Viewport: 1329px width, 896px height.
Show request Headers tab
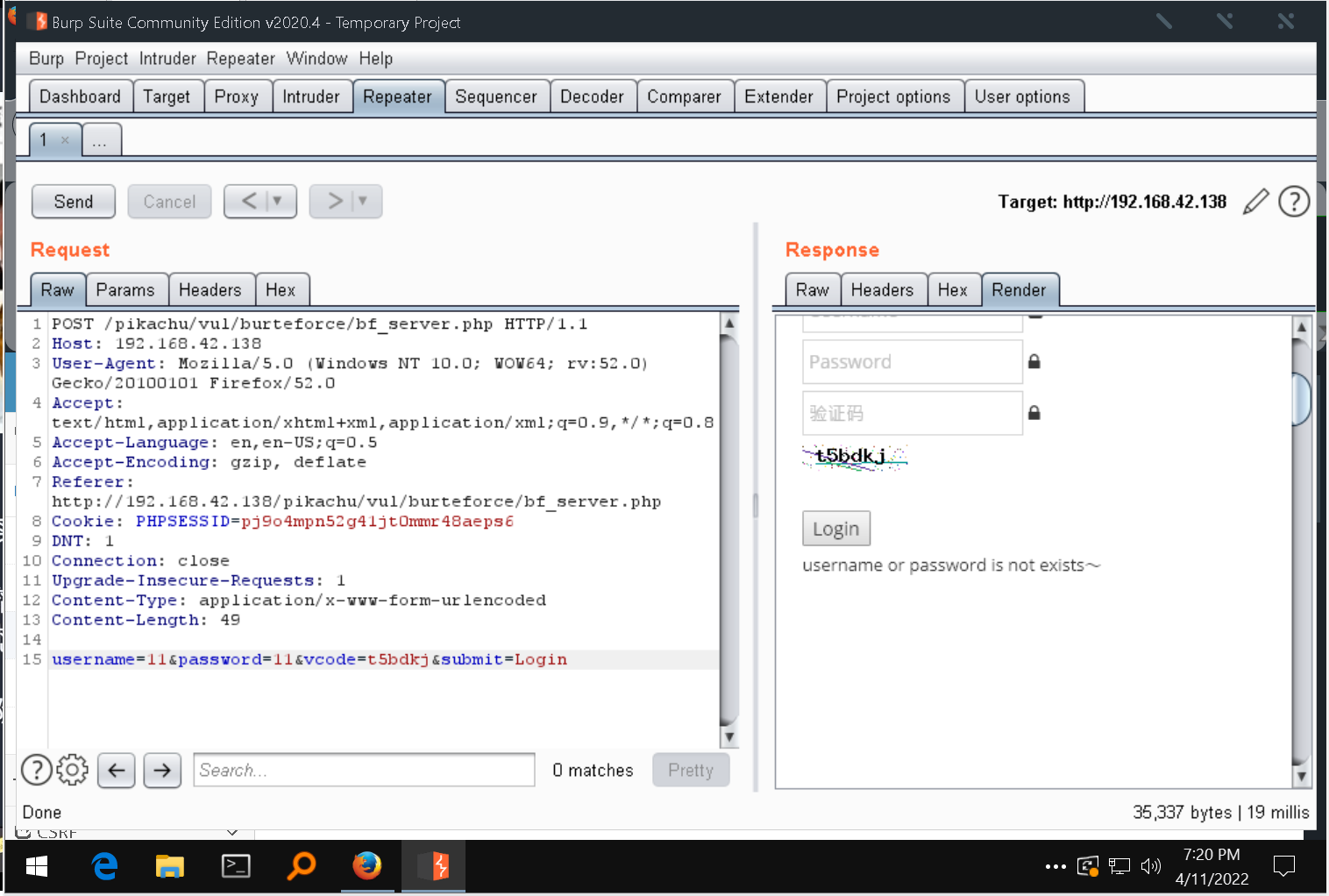[x=210, y=290]
